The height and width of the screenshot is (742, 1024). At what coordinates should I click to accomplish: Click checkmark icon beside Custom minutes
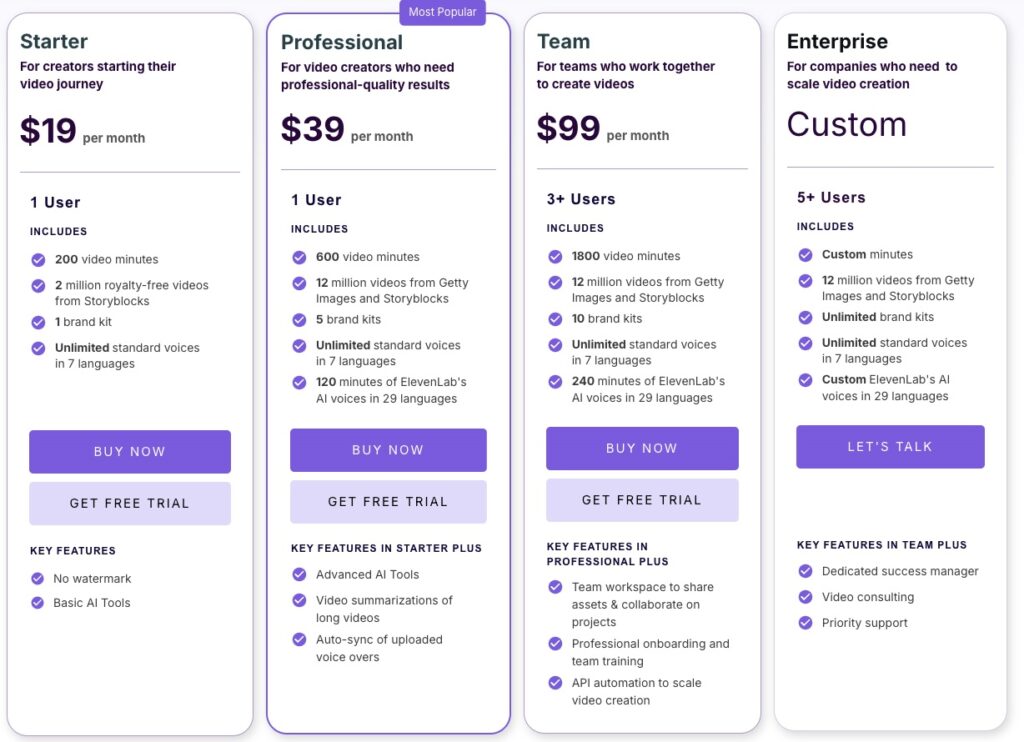pos(805,254)
